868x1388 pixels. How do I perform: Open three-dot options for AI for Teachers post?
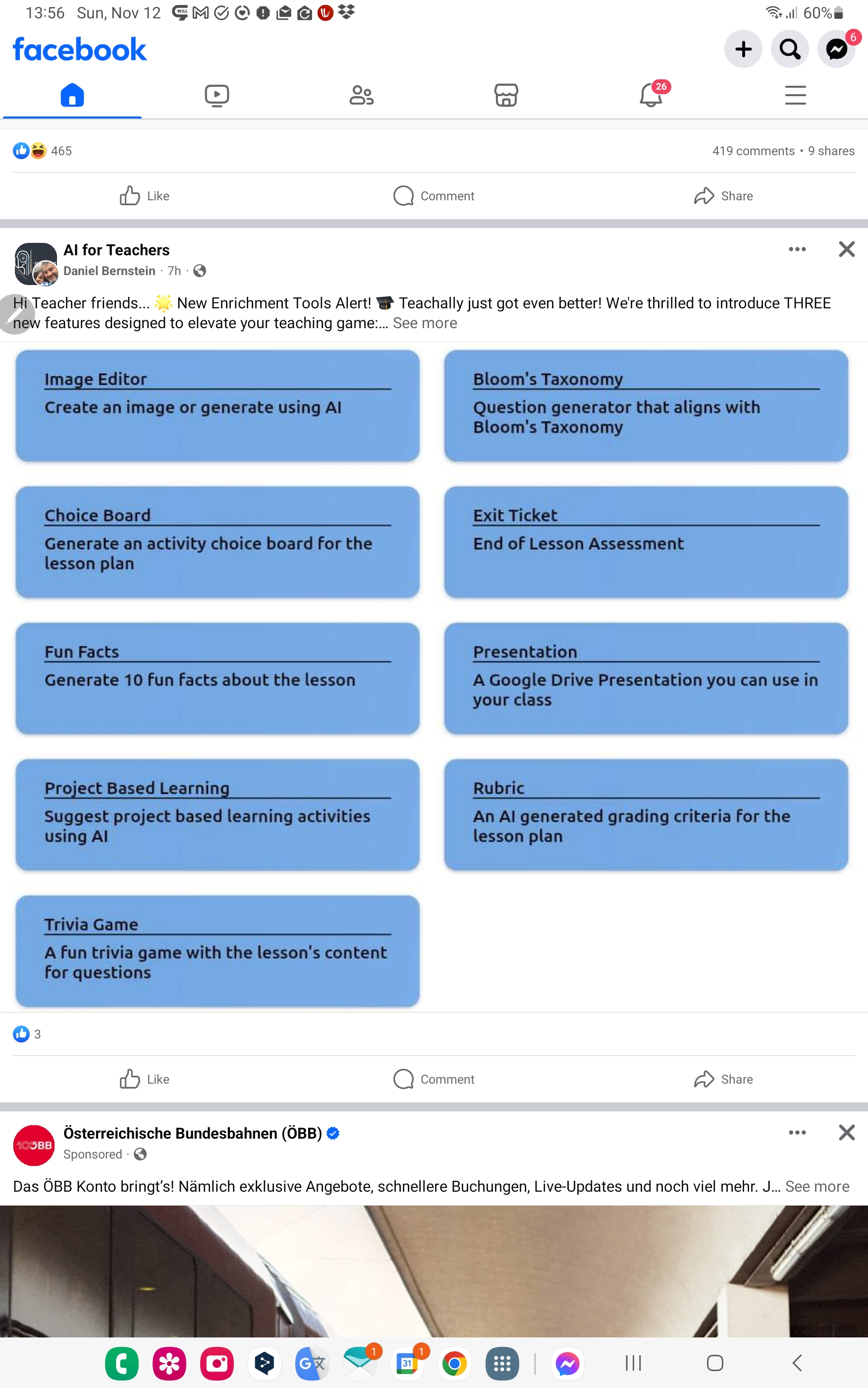point(797,249)
